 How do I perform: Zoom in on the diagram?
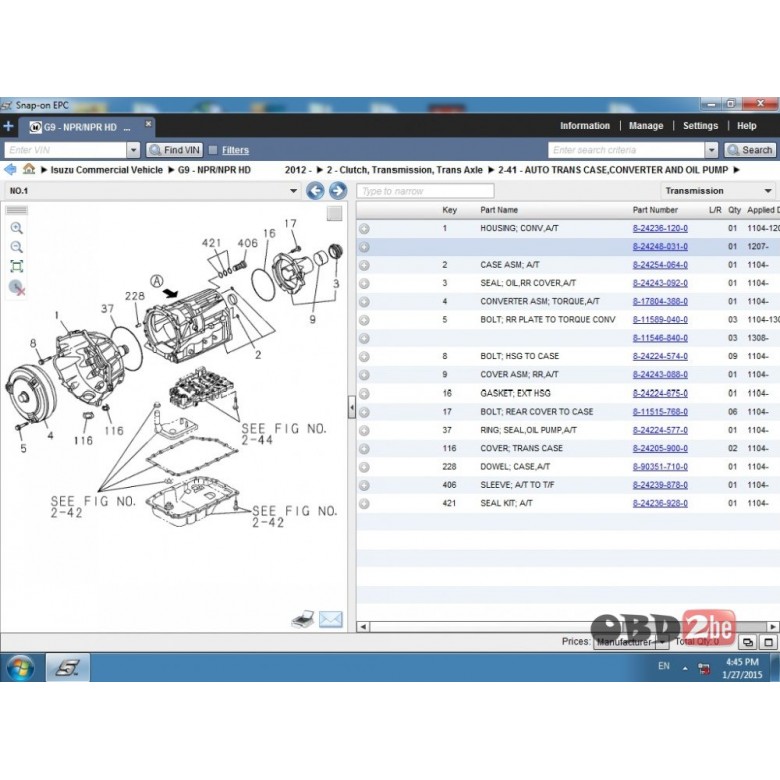coord(16,228)
